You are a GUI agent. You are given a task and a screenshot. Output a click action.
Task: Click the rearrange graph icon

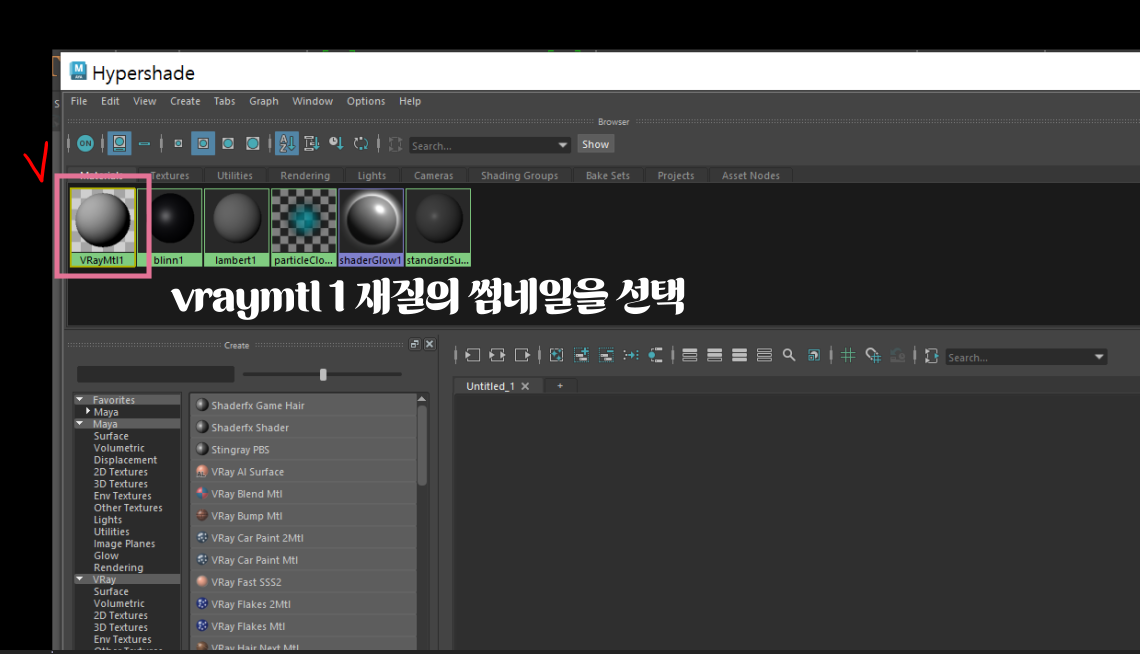click(630, 355)
